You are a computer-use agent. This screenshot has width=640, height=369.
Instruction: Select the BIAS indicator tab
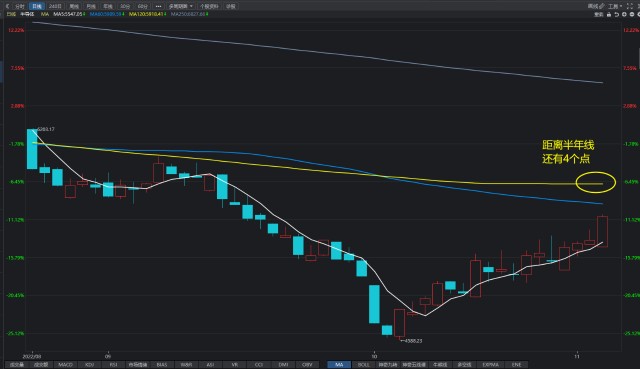162,365
